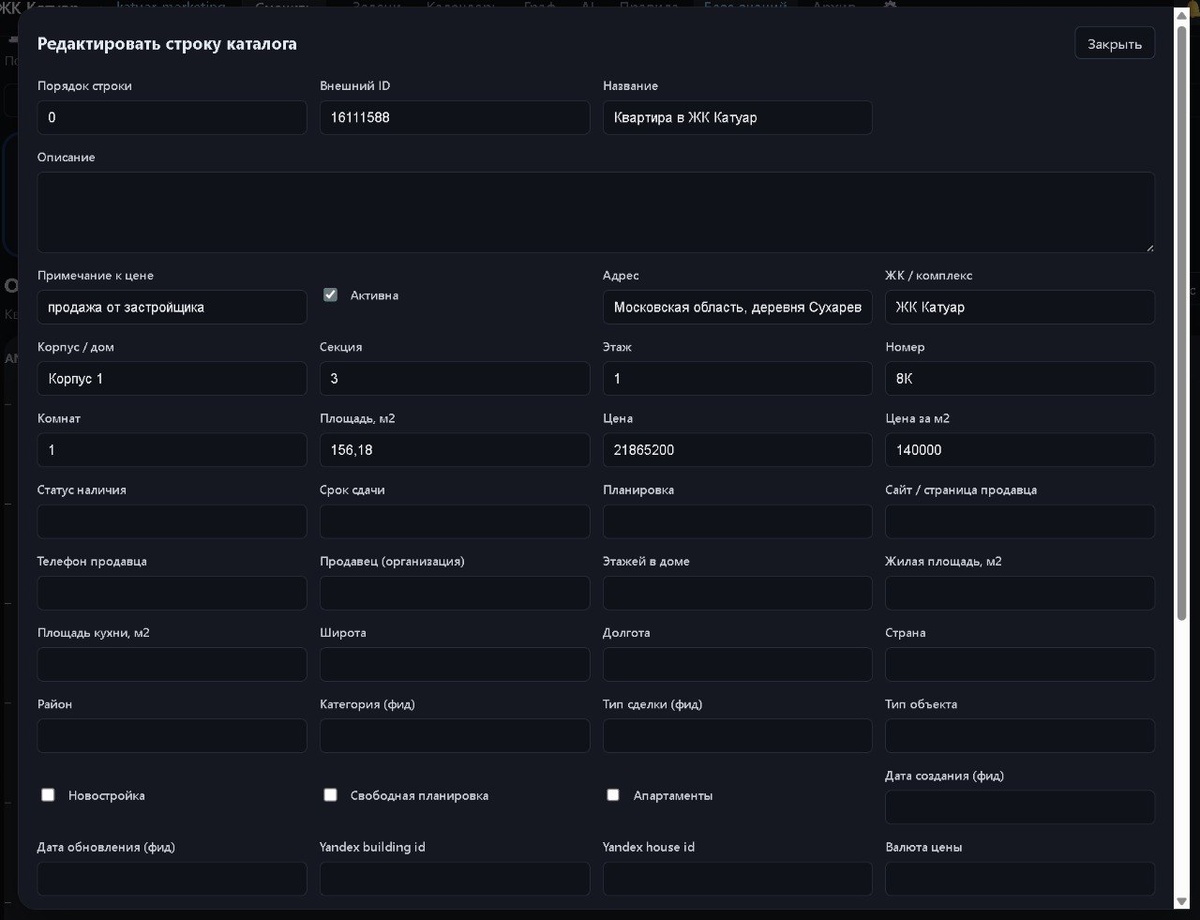The width and height of the screenshot is (1200, 920).
Task: Click the Закрыть button
Action: 1114,44
